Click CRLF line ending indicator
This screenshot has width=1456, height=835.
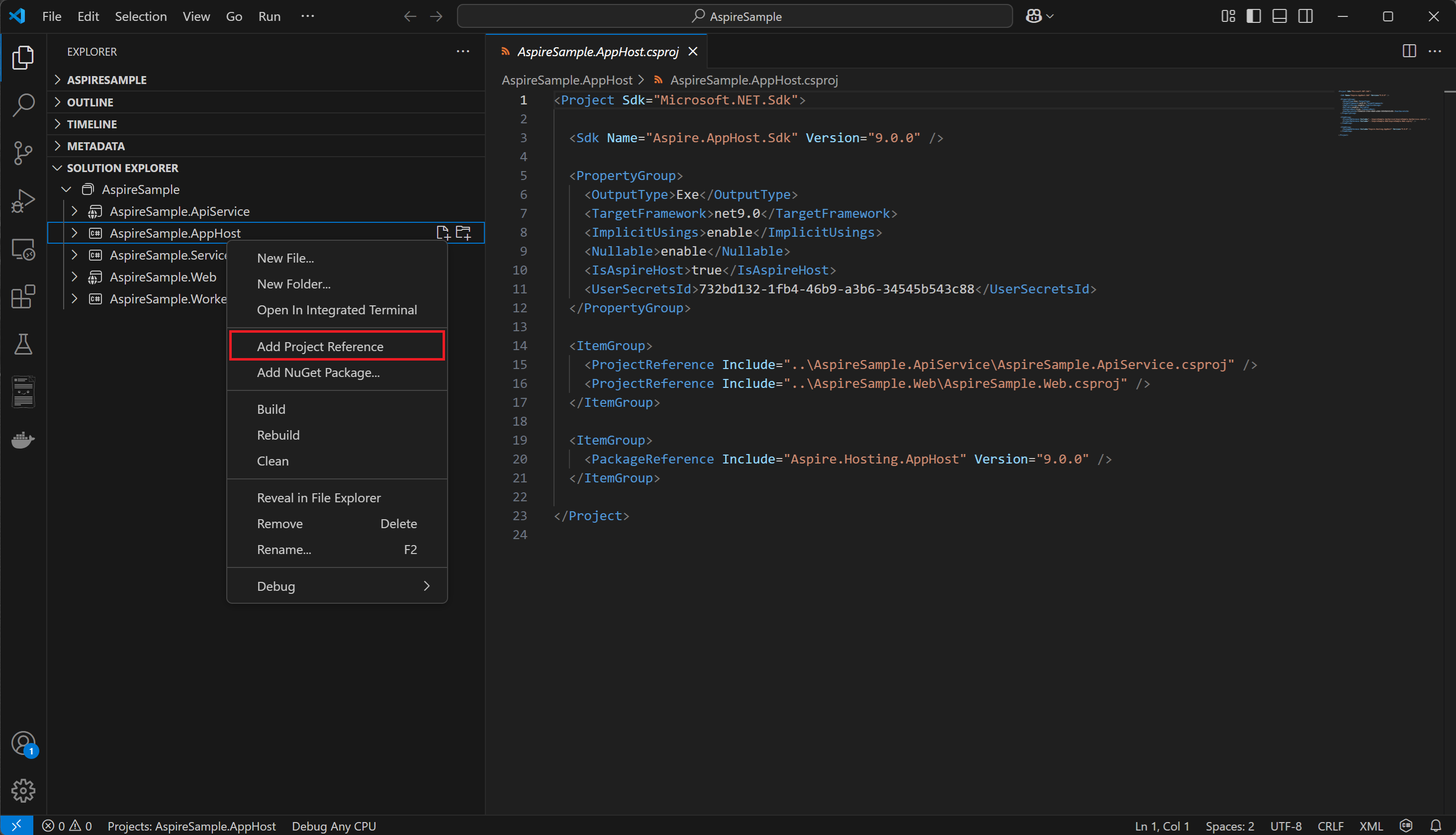click(x=1330, y=826)
